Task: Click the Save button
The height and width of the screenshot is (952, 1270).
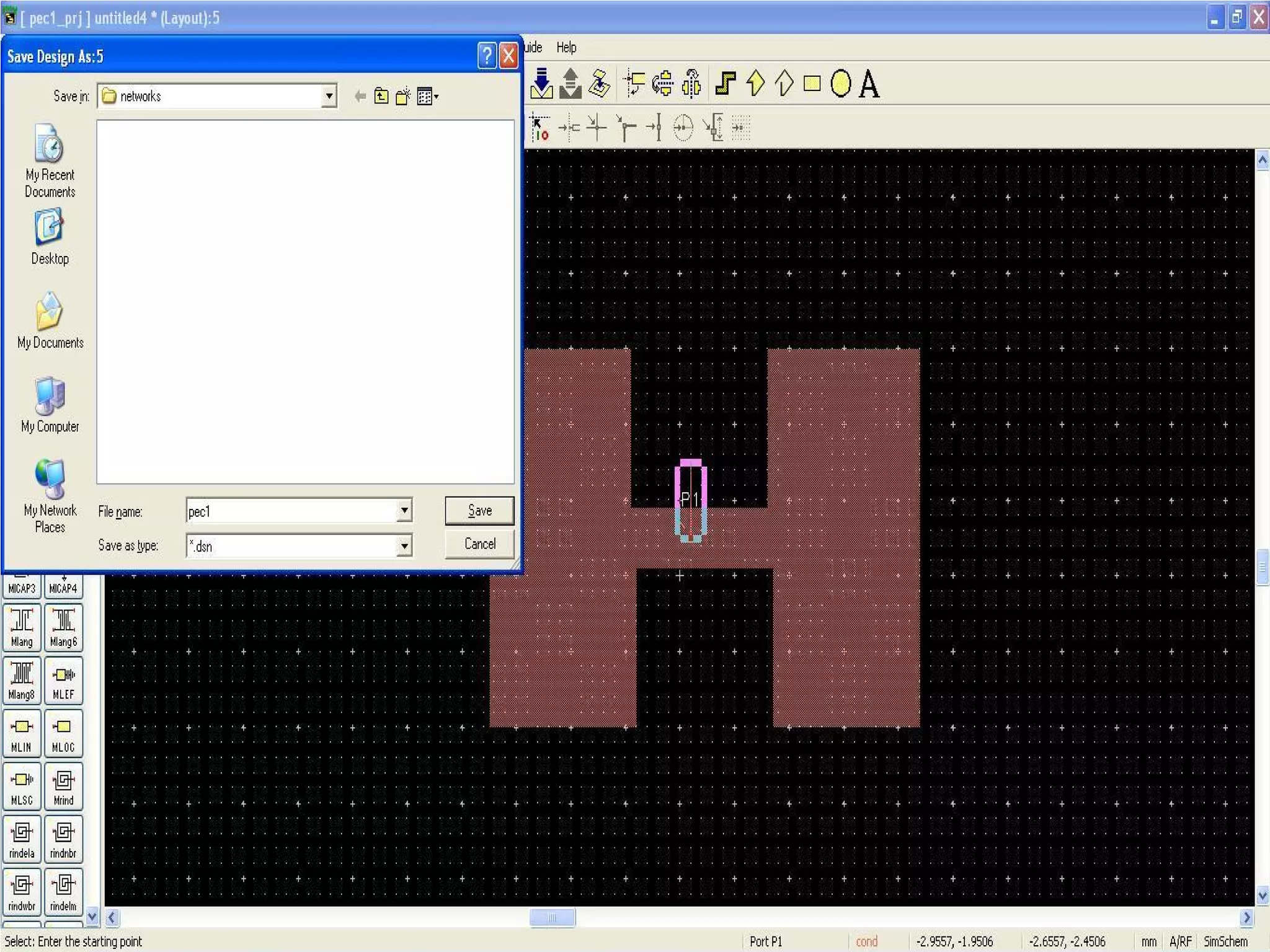Action: (479, 511)
